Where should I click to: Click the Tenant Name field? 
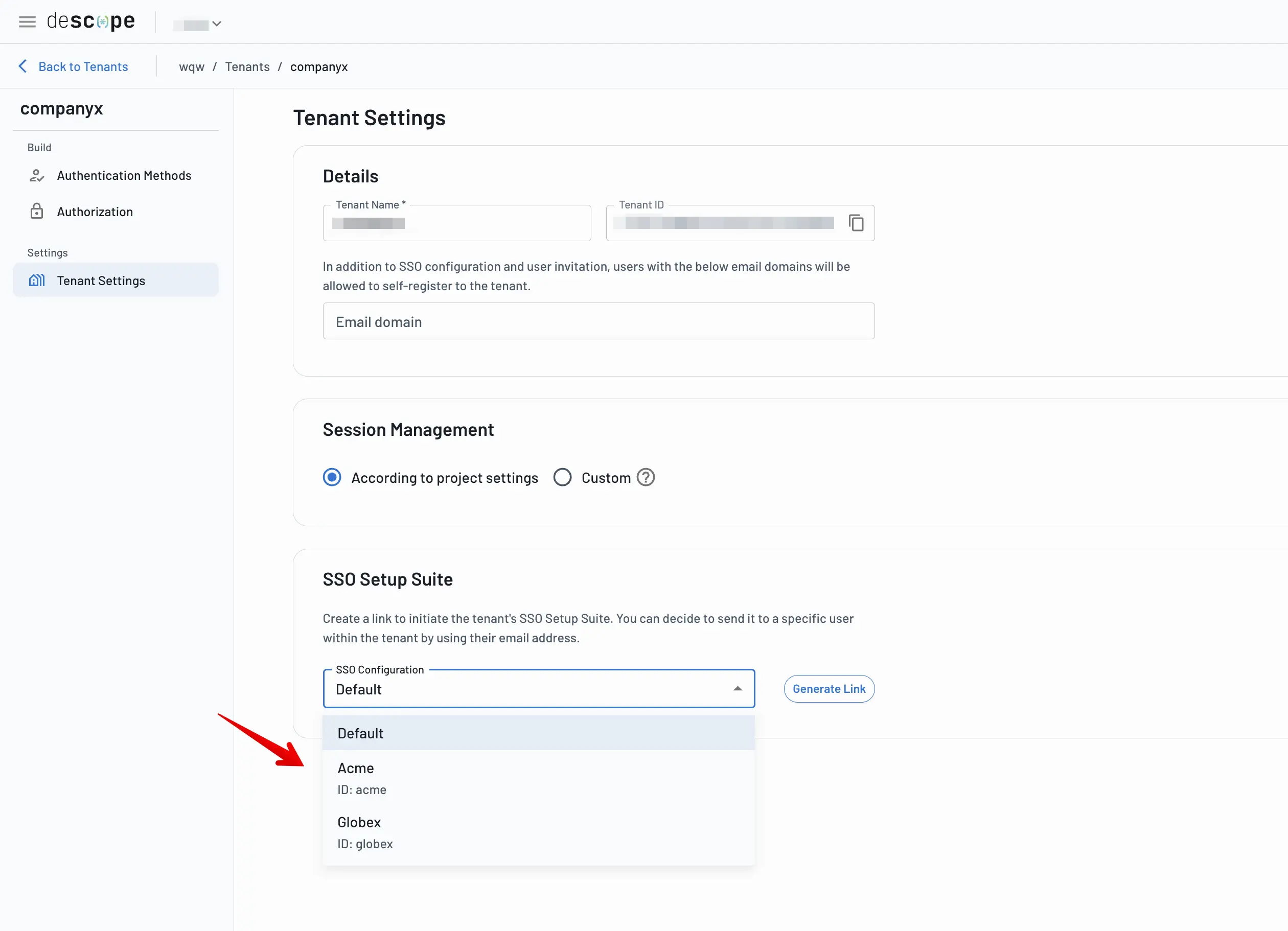pos(456,223)
